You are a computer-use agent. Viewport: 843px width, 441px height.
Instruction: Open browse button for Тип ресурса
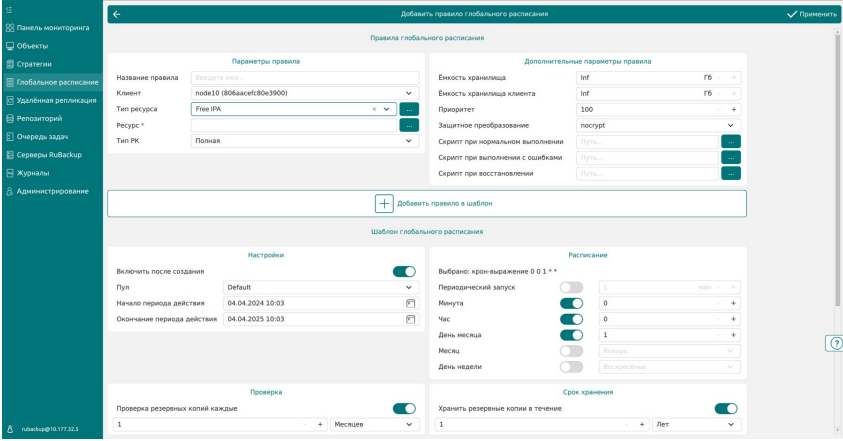(x=409, y=109)
